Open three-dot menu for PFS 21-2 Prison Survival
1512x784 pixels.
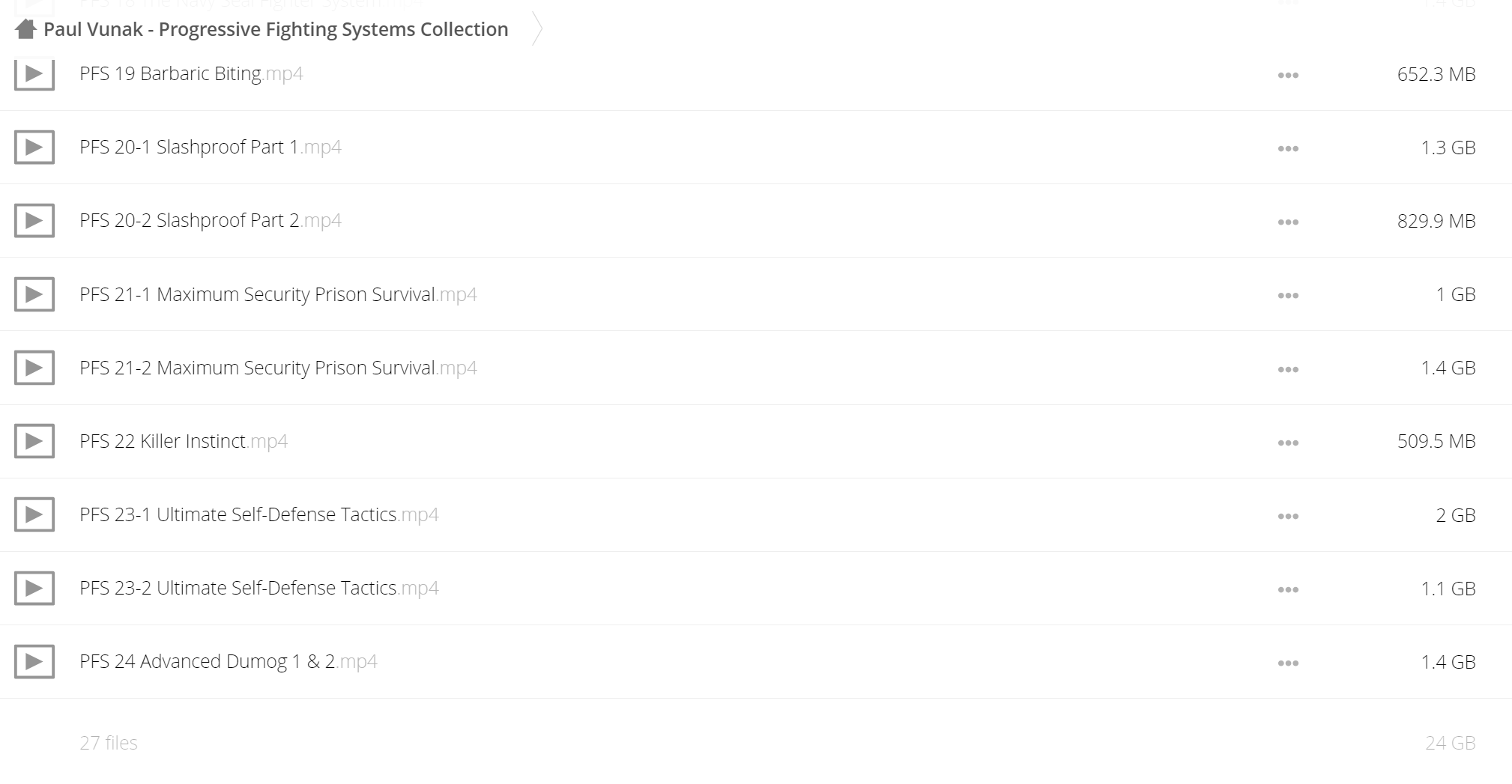[1288, 369]
